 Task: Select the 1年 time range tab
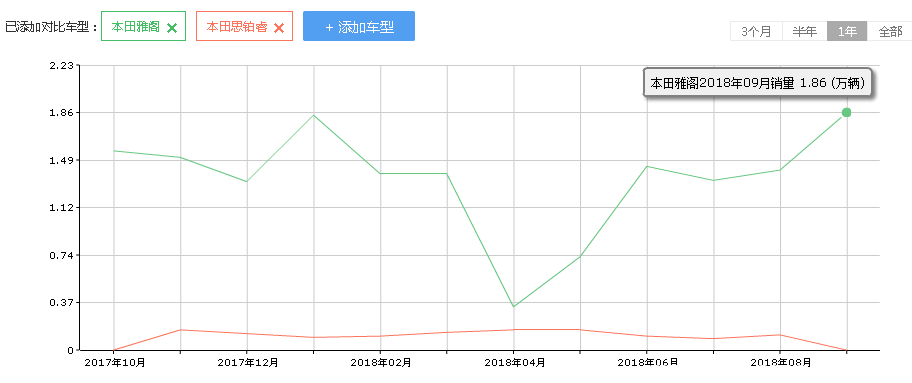[x=847, y=31]
